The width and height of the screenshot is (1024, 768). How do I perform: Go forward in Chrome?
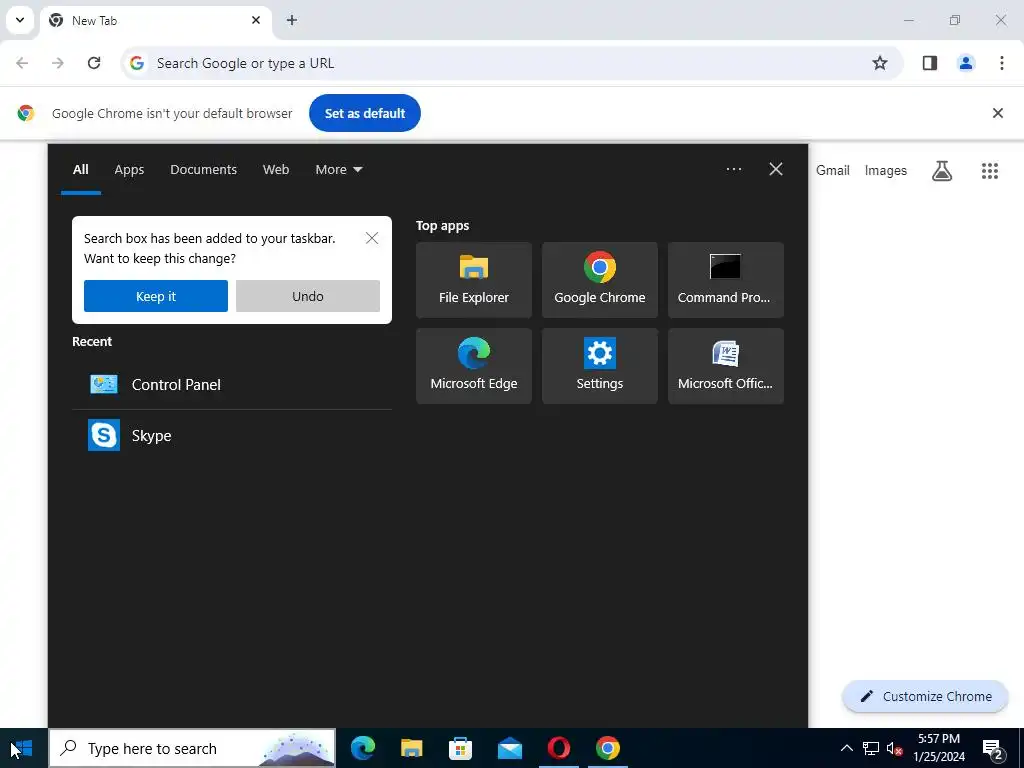[57, 63]
